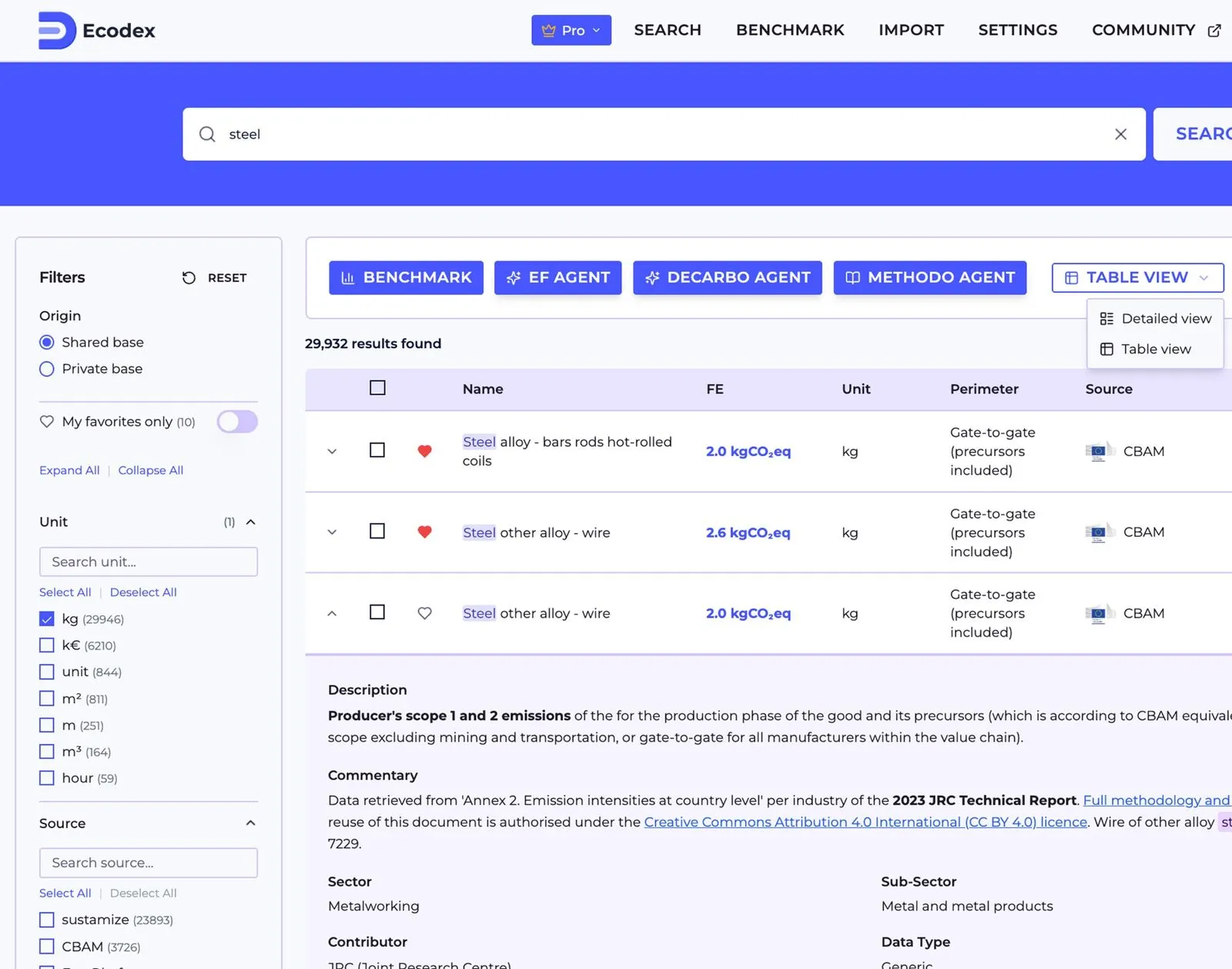
Task: Click the heart icon next to My favorites only
Action: tap(47, 421)
